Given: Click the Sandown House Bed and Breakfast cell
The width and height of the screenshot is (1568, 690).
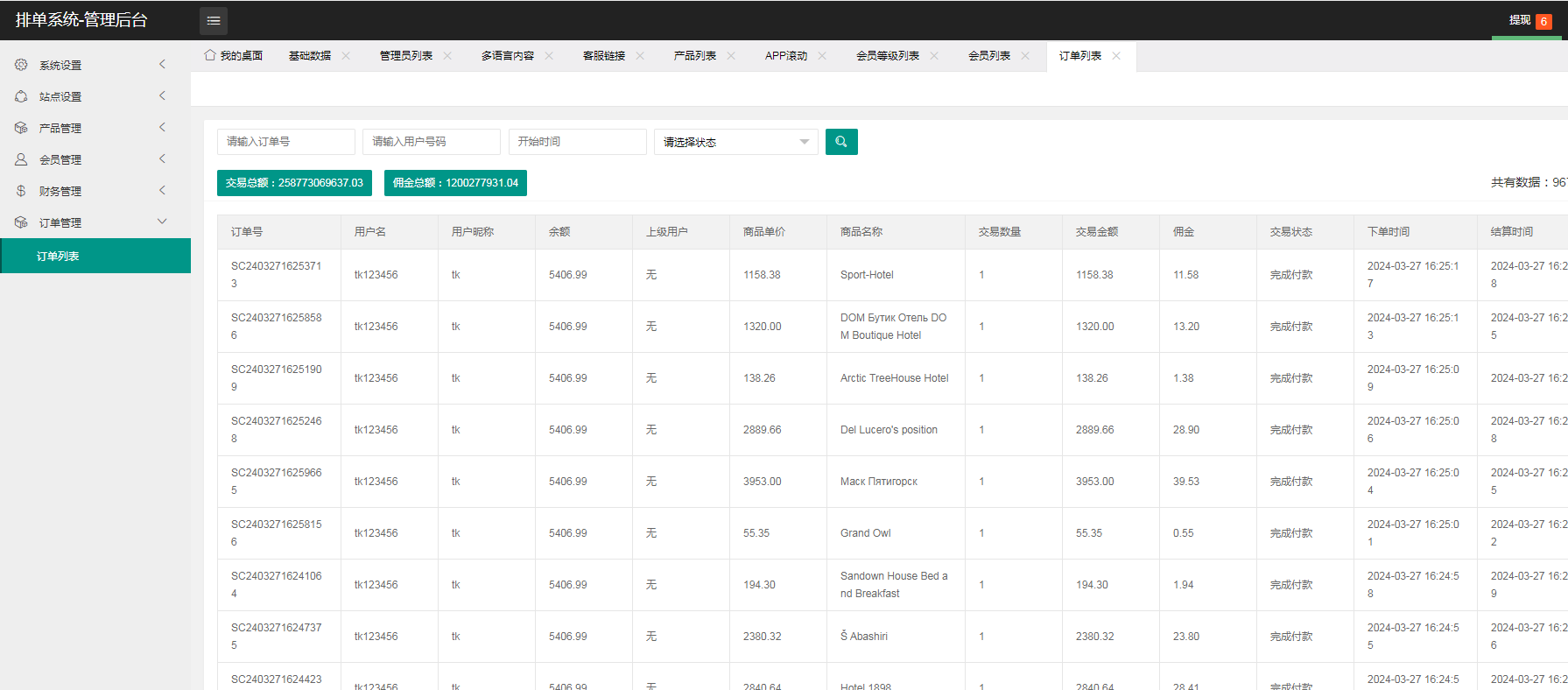Looking at the screenshot, I should (x=894, y=585).
